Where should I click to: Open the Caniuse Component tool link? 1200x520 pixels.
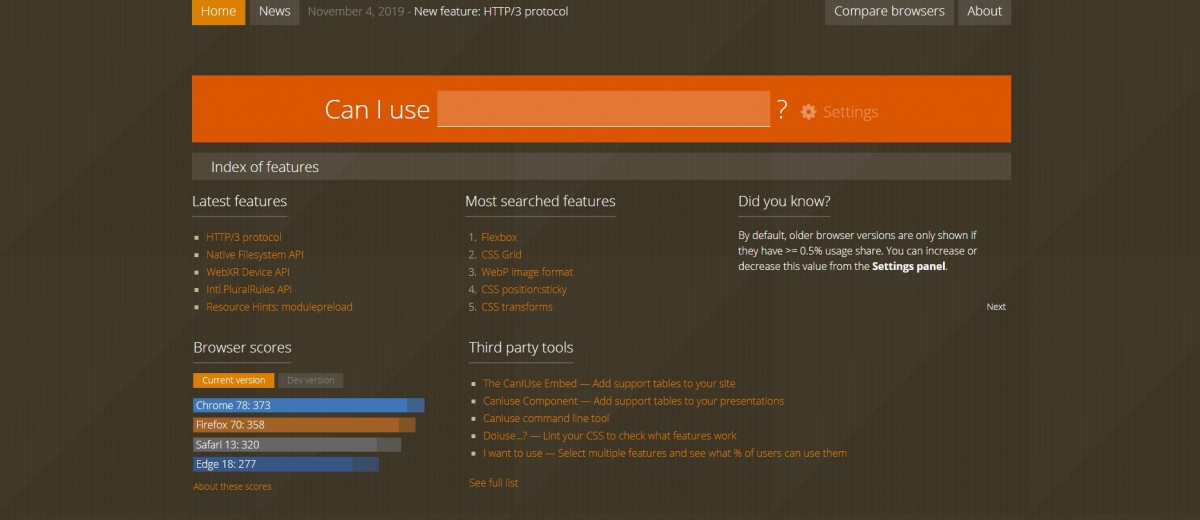633,401
